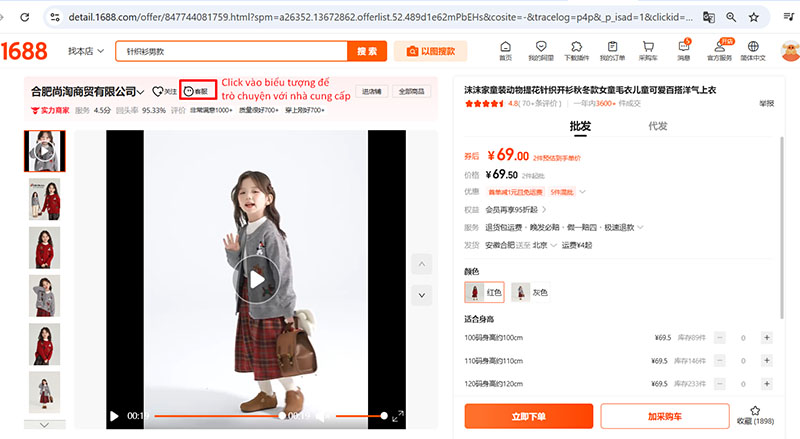Switch to the 批发 tab
800x439 pixels.
pyautogui.click(x=580, y=126)
